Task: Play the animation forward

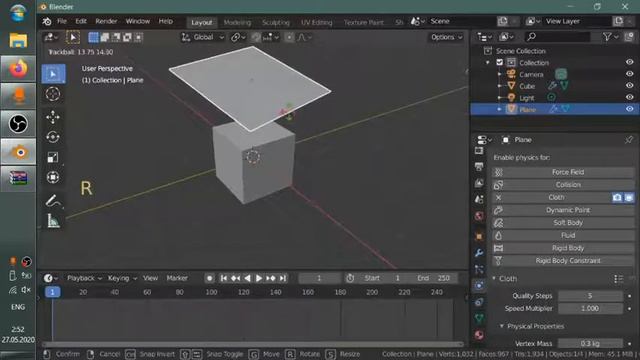Action: click(x=259, y=278)
